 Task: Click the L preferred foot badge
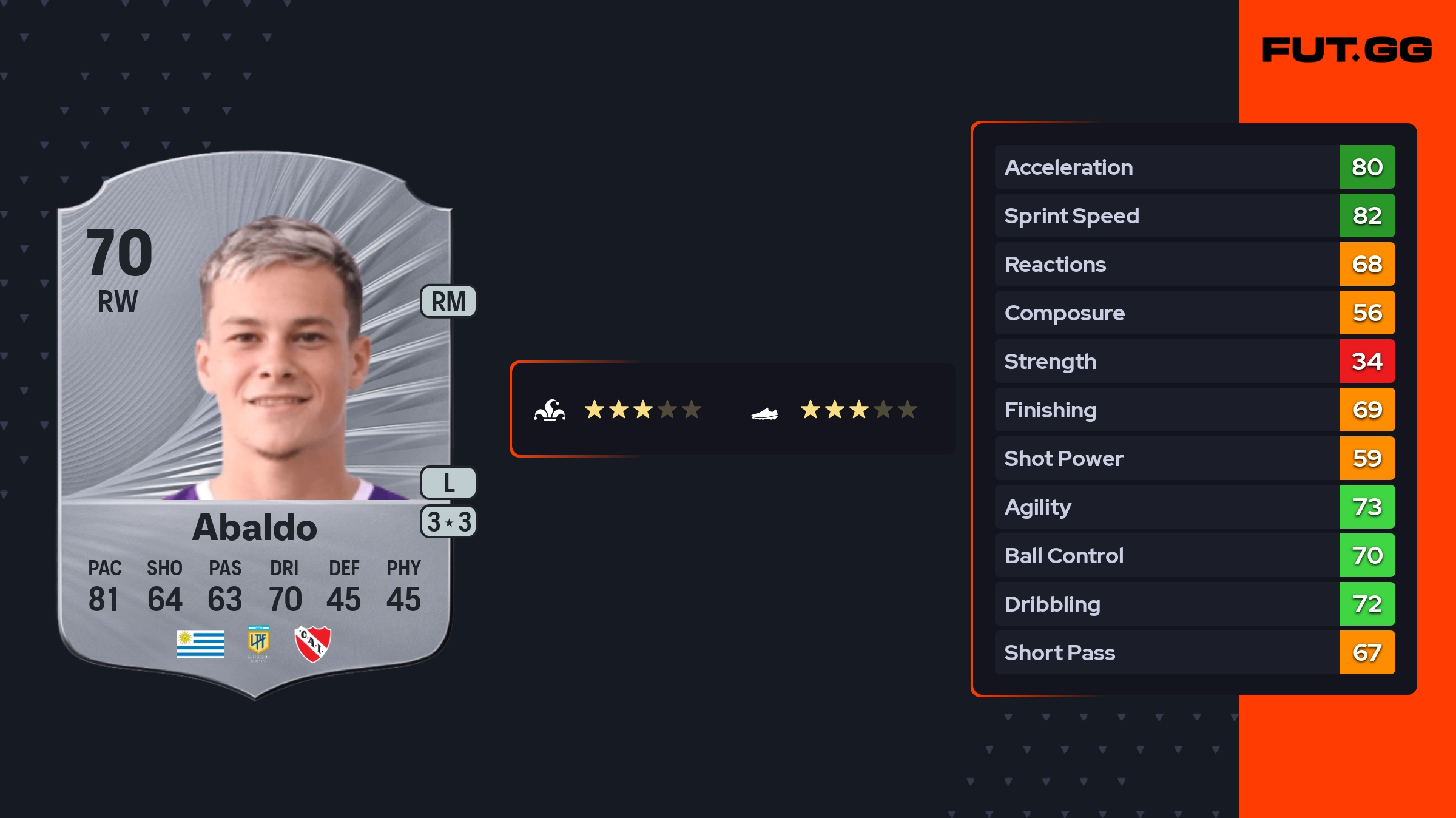pyautogui.click(x=448, y=483)
